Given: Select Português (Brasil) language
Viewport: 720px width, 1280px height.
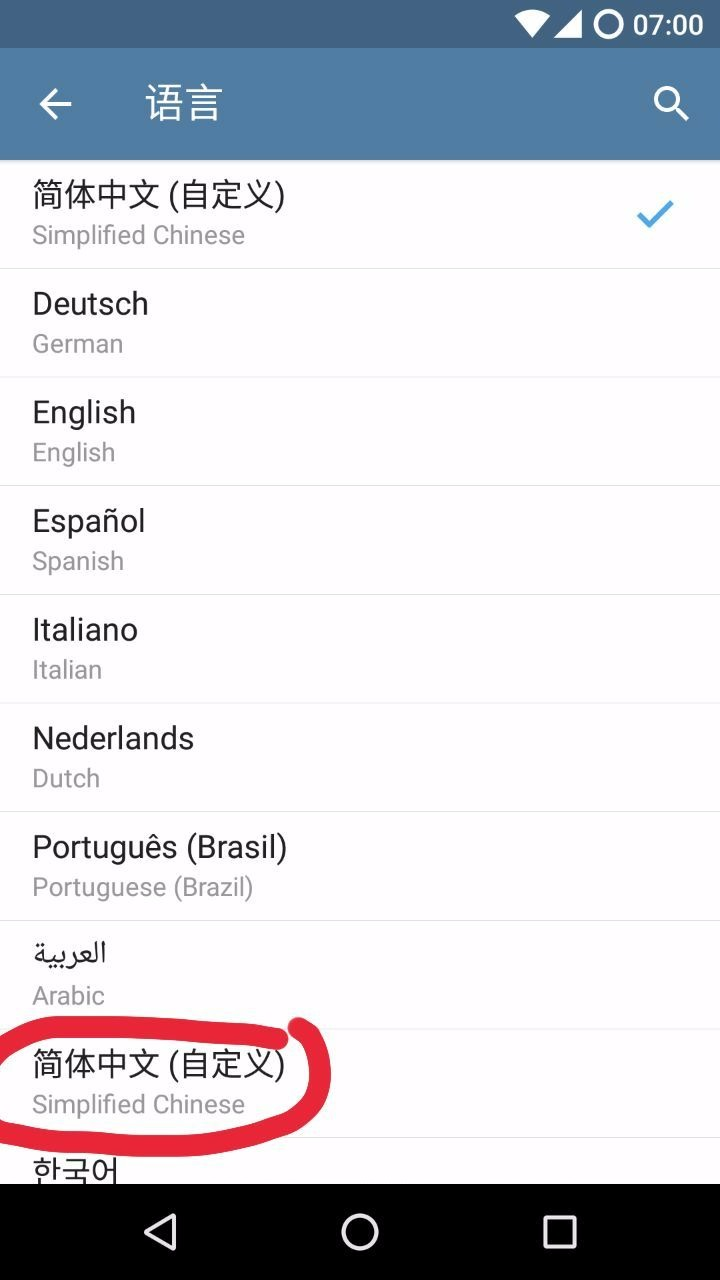Looking at the screenshot, I should 360,866.
